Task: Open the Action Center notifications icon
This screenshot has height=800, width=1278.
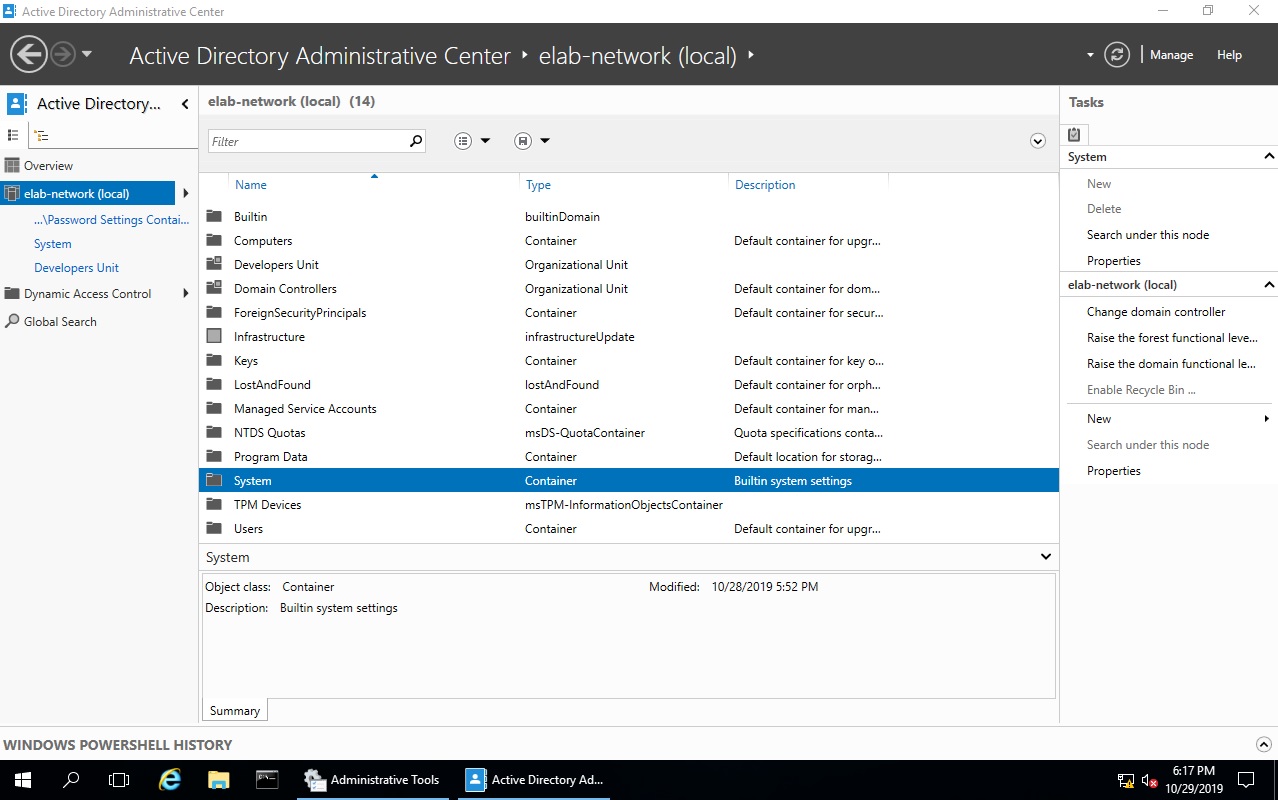Action: [1246, 780]
